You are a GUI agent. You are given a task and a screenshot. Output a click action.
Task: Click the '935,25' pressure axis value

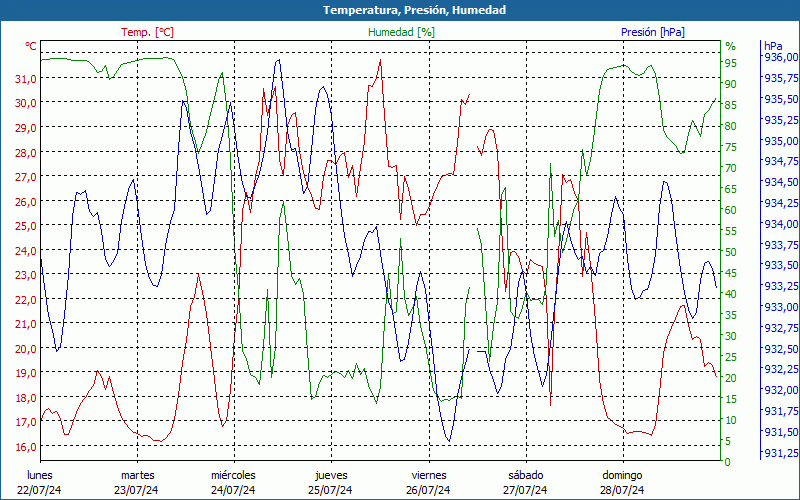780,119
